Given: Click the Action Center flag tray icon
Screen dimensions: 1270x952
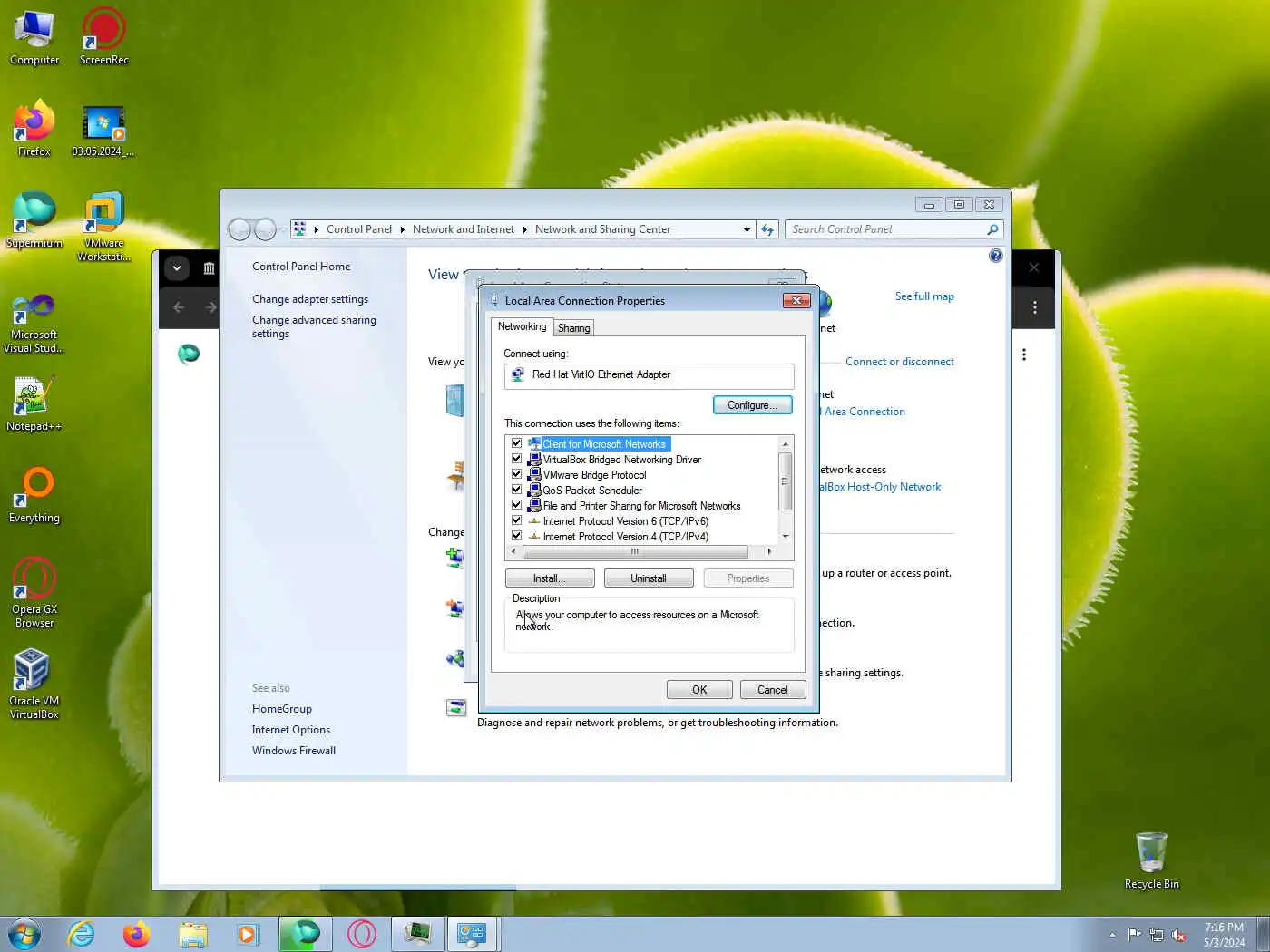Looking at the screenshot, I should pyautogui.click(x=1134, y=935).
